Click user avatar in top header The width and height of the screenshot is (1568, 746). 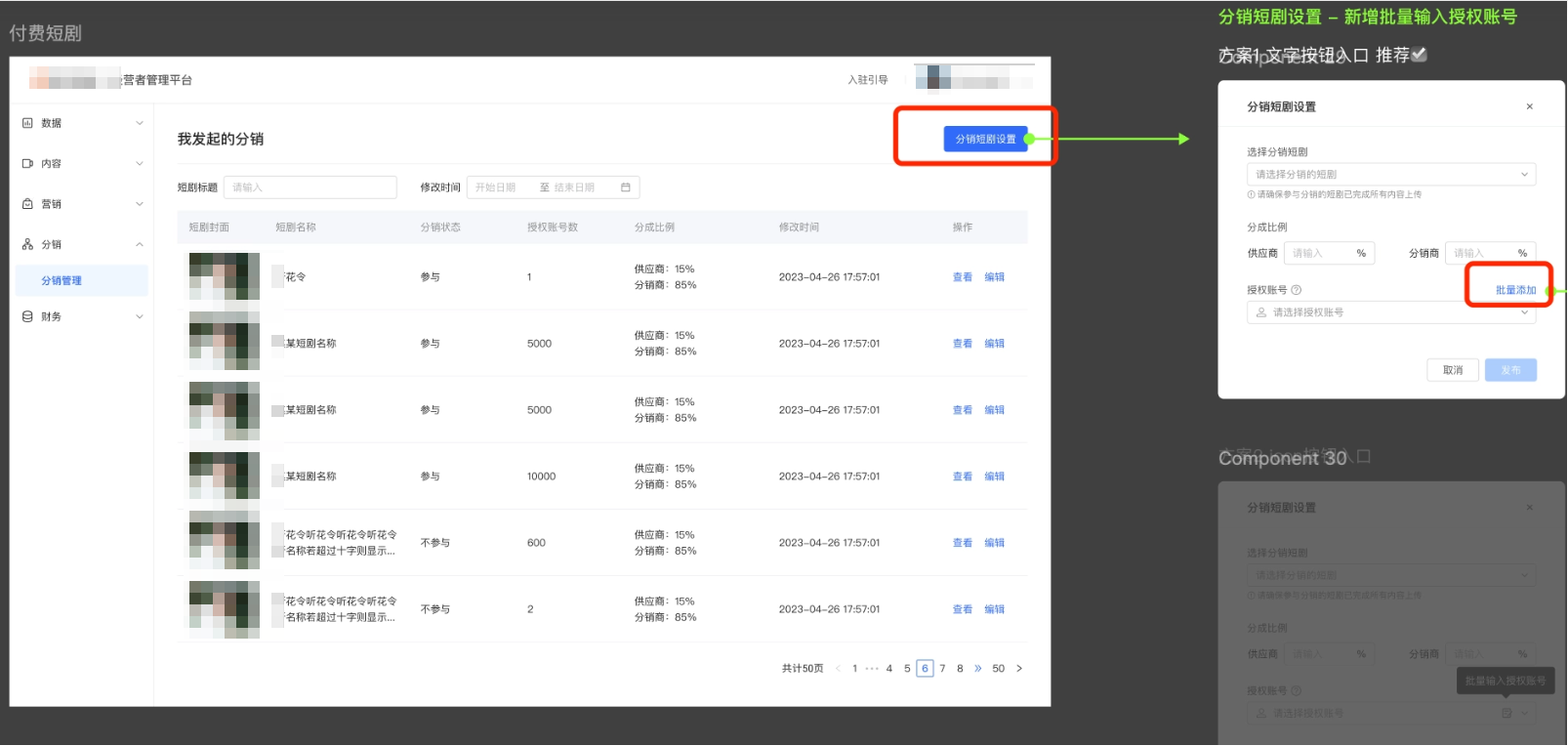coord(932,77)
